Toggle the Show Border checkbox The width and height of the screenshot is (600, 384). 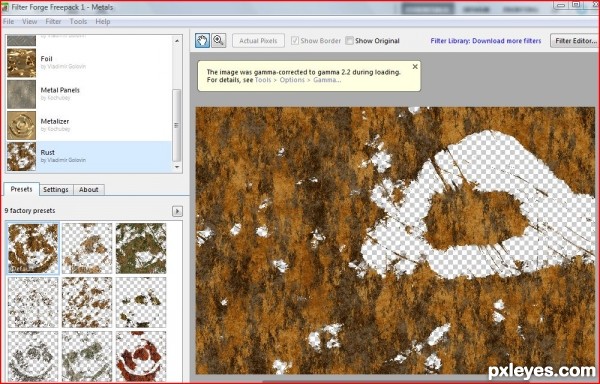[x=295, y=41]
